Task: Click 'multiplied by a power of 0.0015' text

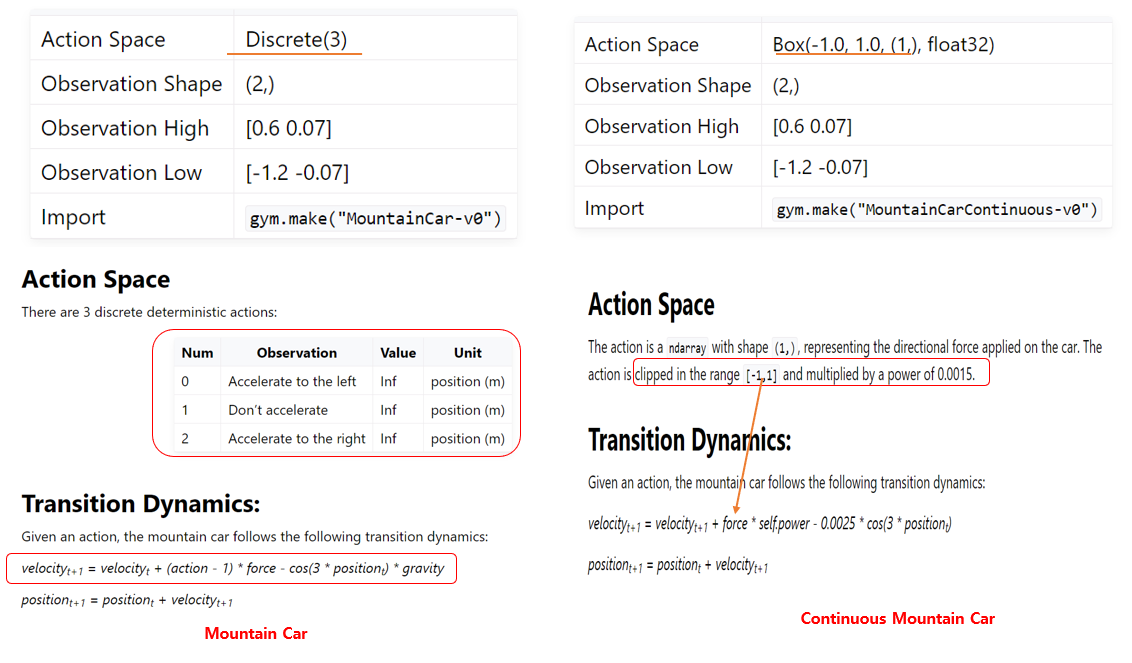Action: pos(890,375)
